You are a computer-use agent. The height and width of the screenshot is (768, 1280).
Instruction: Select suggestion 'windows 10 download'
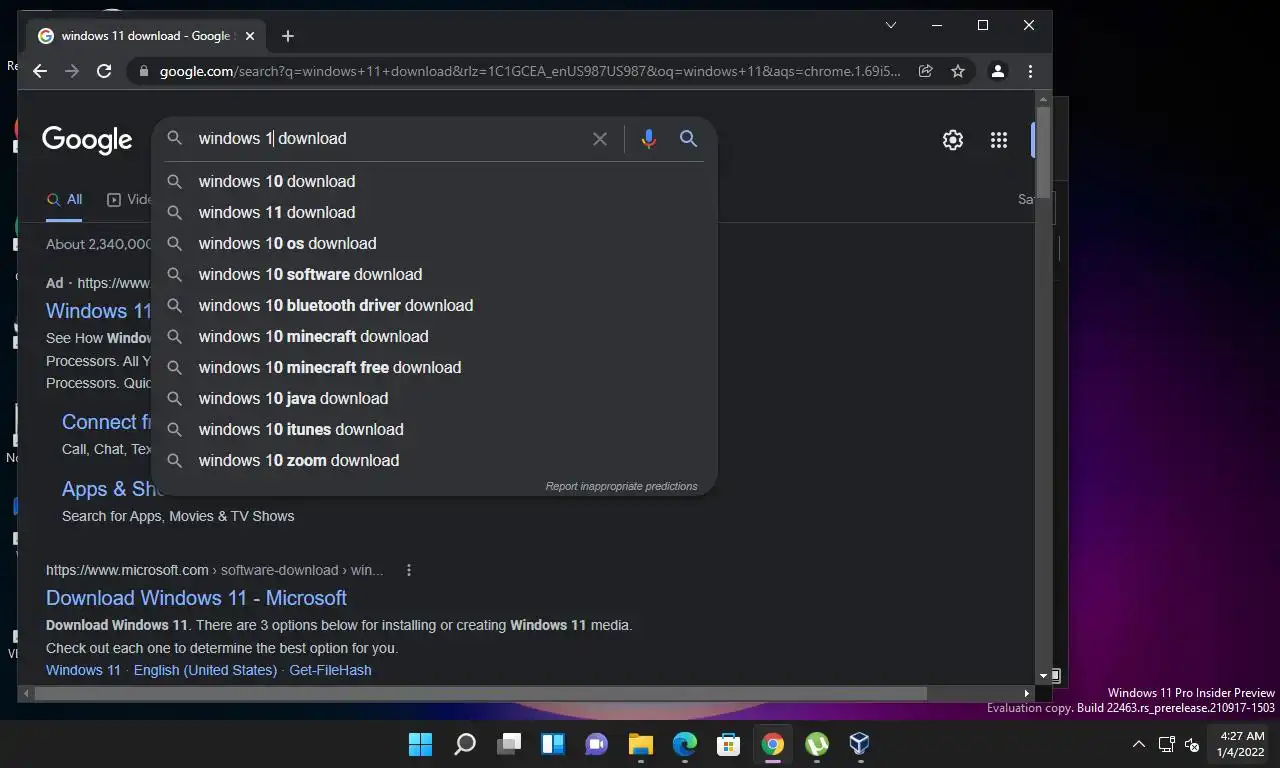point(434,181)
